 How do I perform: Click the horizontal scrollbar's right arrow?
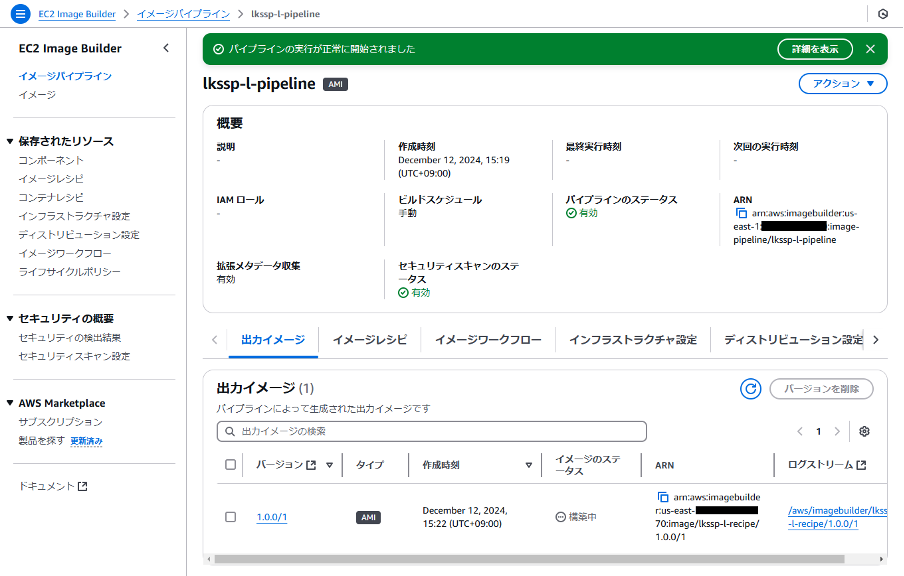[x=882, y=559]
